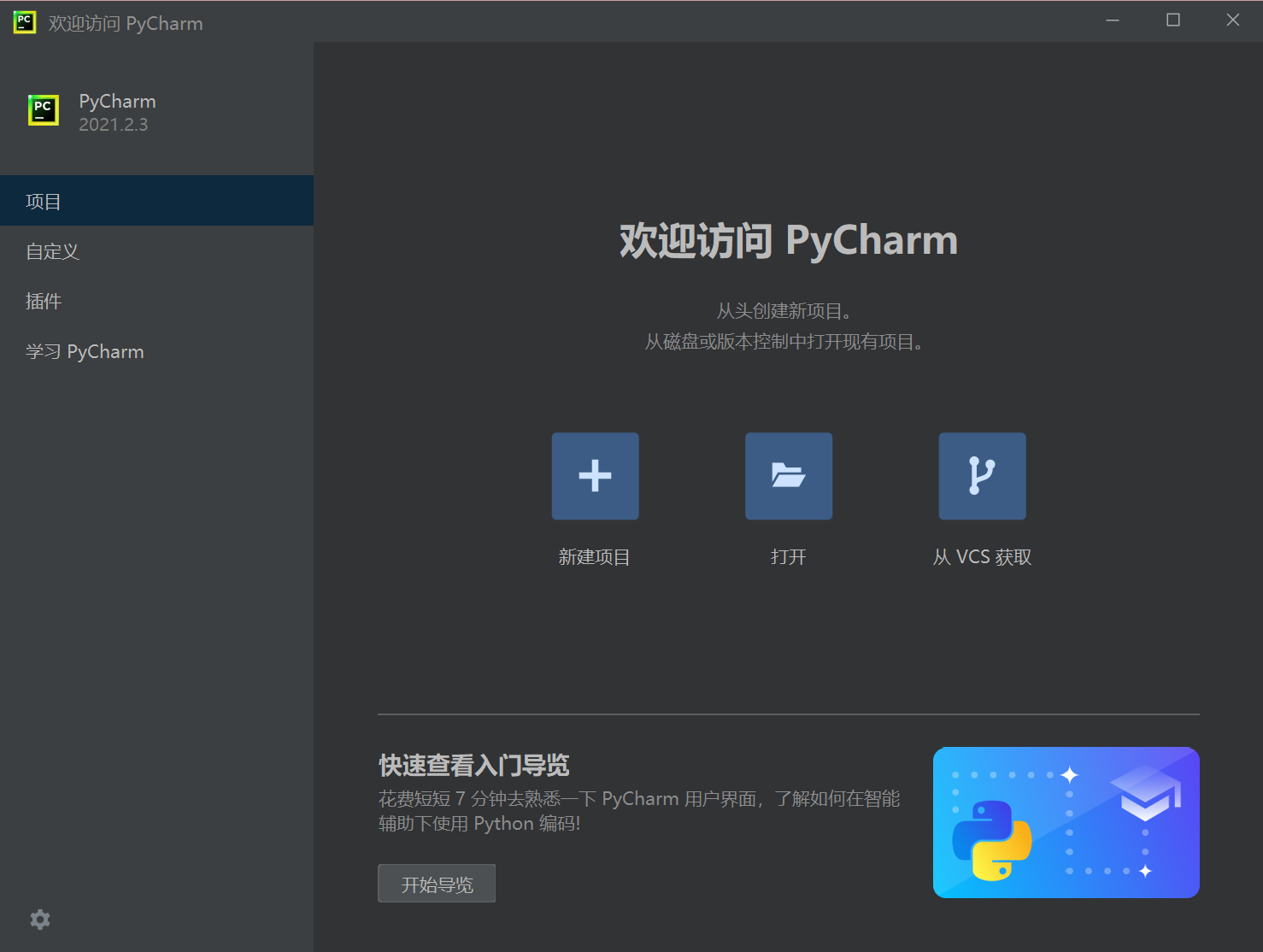Click the plus icon for new project

tap(595, 476)
